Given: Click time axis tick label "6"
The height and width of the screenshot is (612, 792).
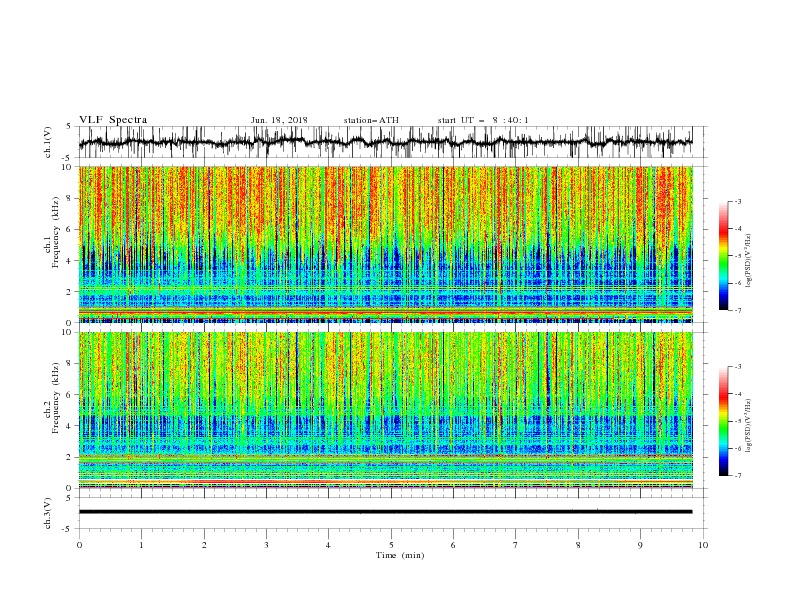Looking at the screenshot, I should point(453,545).
